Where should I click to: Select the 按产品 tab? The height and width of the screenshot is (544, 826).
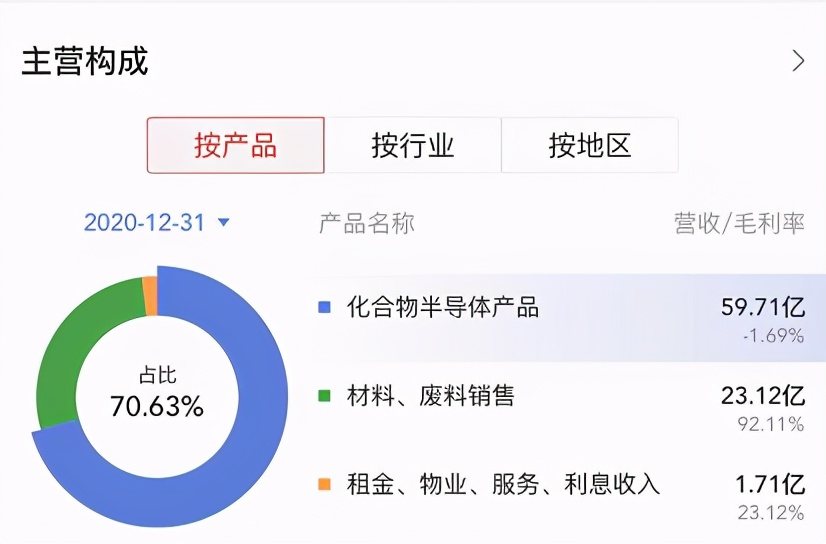[235, 145]
